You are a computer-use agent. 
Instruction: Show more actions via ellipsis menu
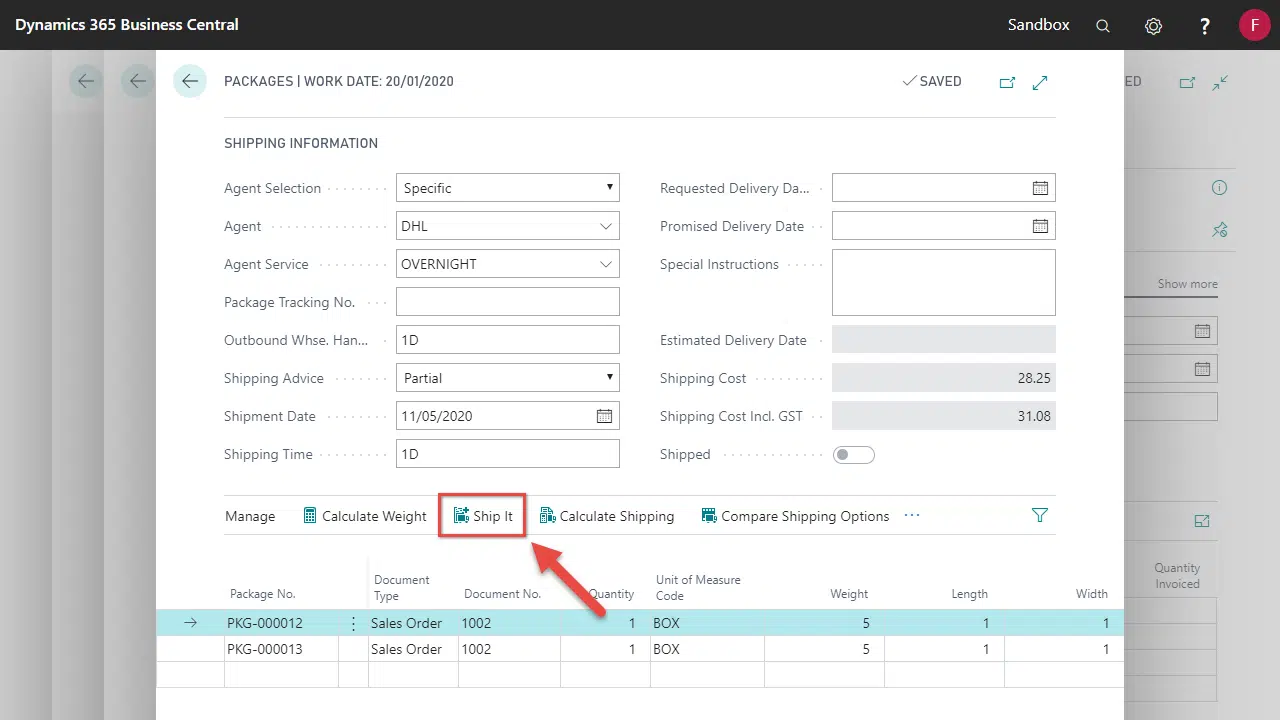pos(911,516)
